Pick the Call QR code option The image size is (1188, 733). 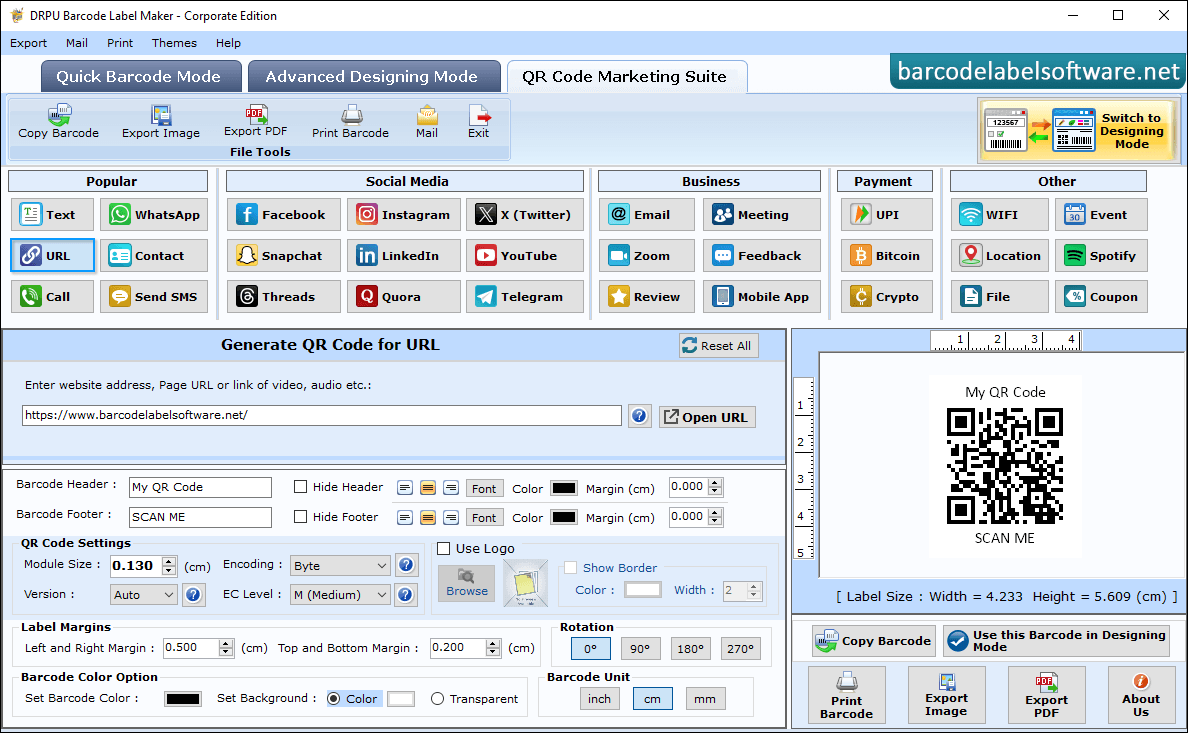52,296
